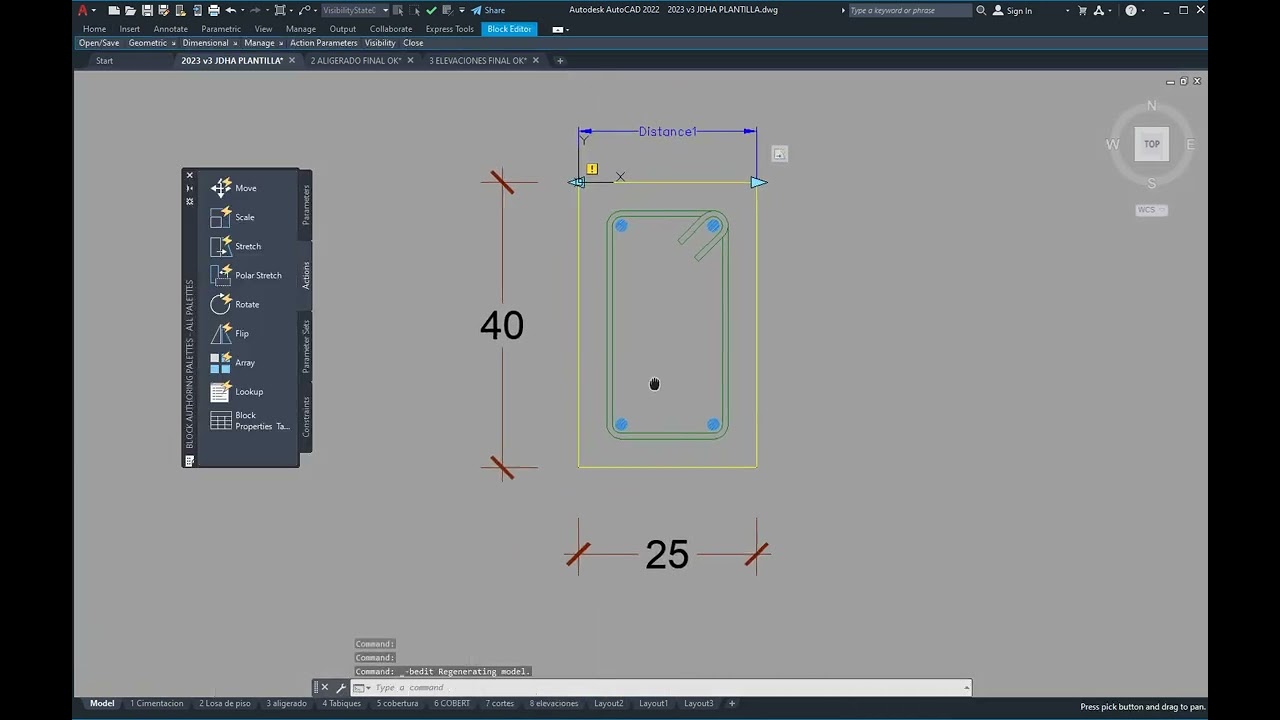
Task: Open the Parametric ribbon tab
Action: pyautogui.click(x=221, y=29)
